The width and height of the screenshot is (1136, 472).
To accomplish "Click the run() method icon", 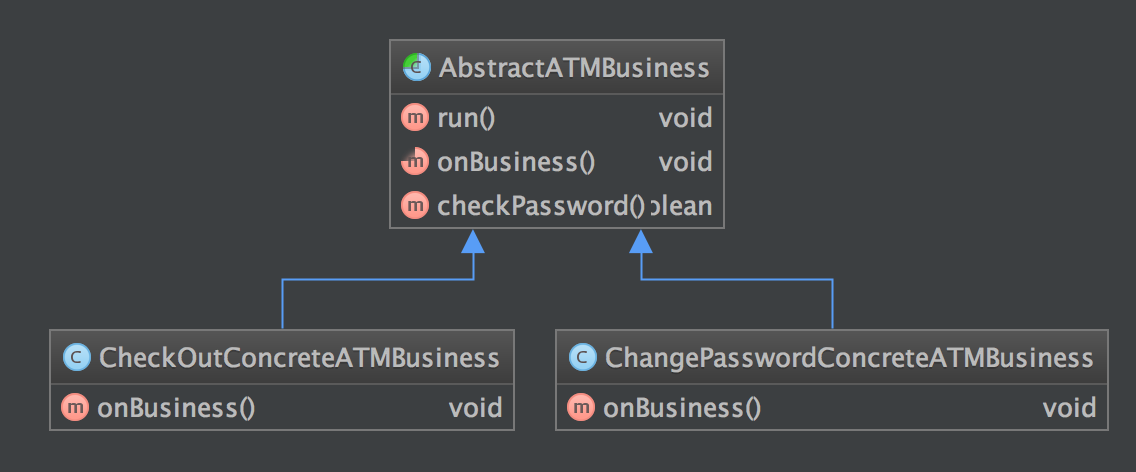I will click(x=414, y=118).
